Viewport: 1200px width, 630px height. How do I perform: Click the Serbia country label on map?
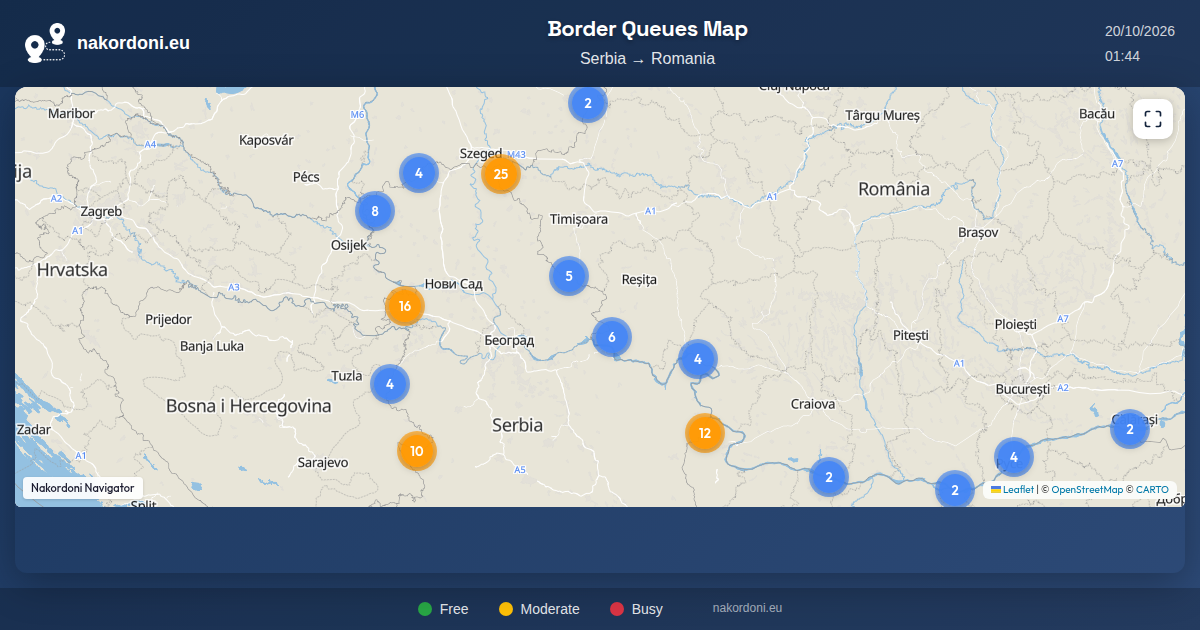point(517,425)
